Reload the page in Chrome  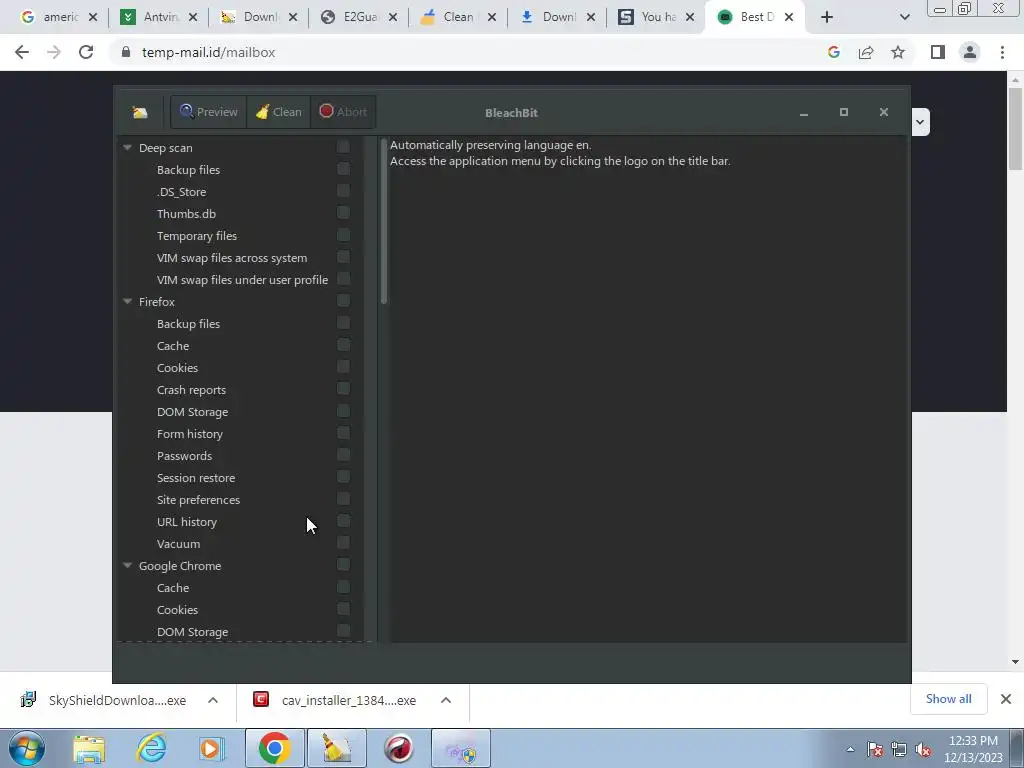tap(86, 52)
